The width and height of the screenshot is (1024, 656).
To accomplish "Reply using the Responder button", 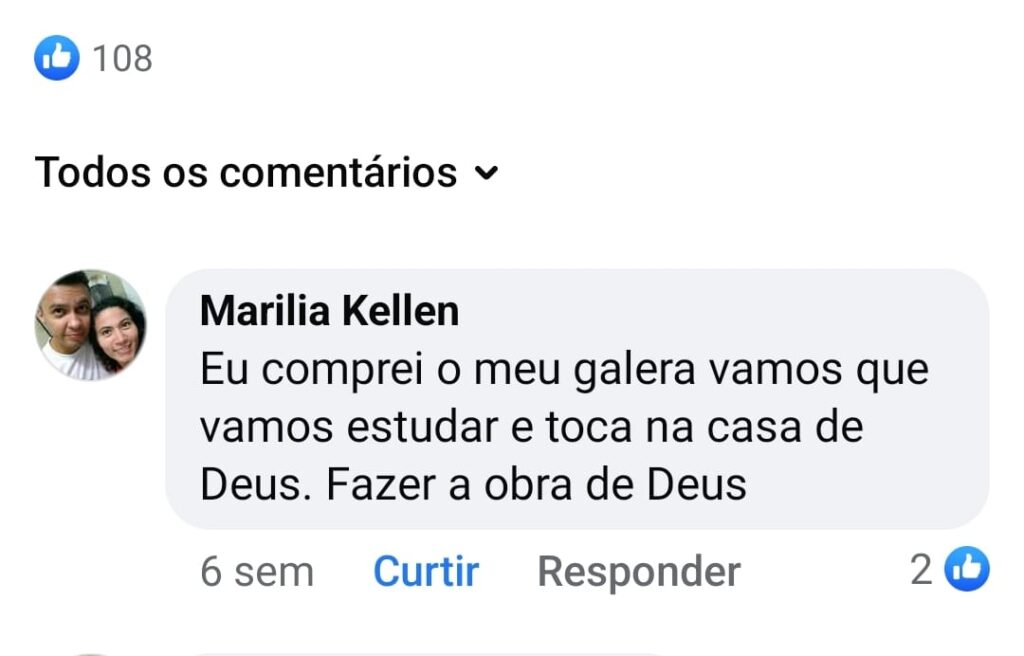I will pos(639,572).
